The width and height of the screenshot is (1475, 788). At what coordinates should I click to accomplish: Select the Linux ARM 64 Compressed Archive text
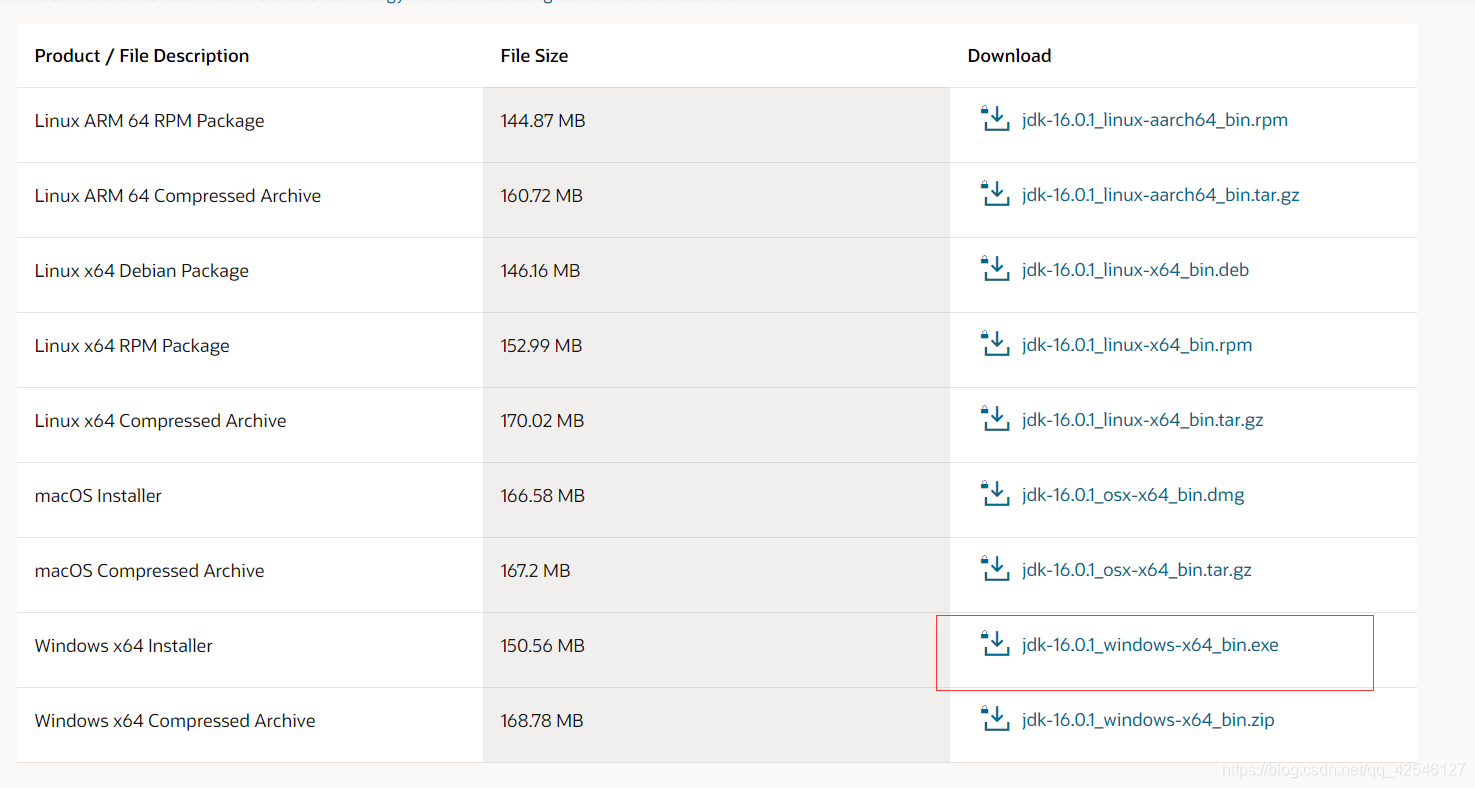178,196
